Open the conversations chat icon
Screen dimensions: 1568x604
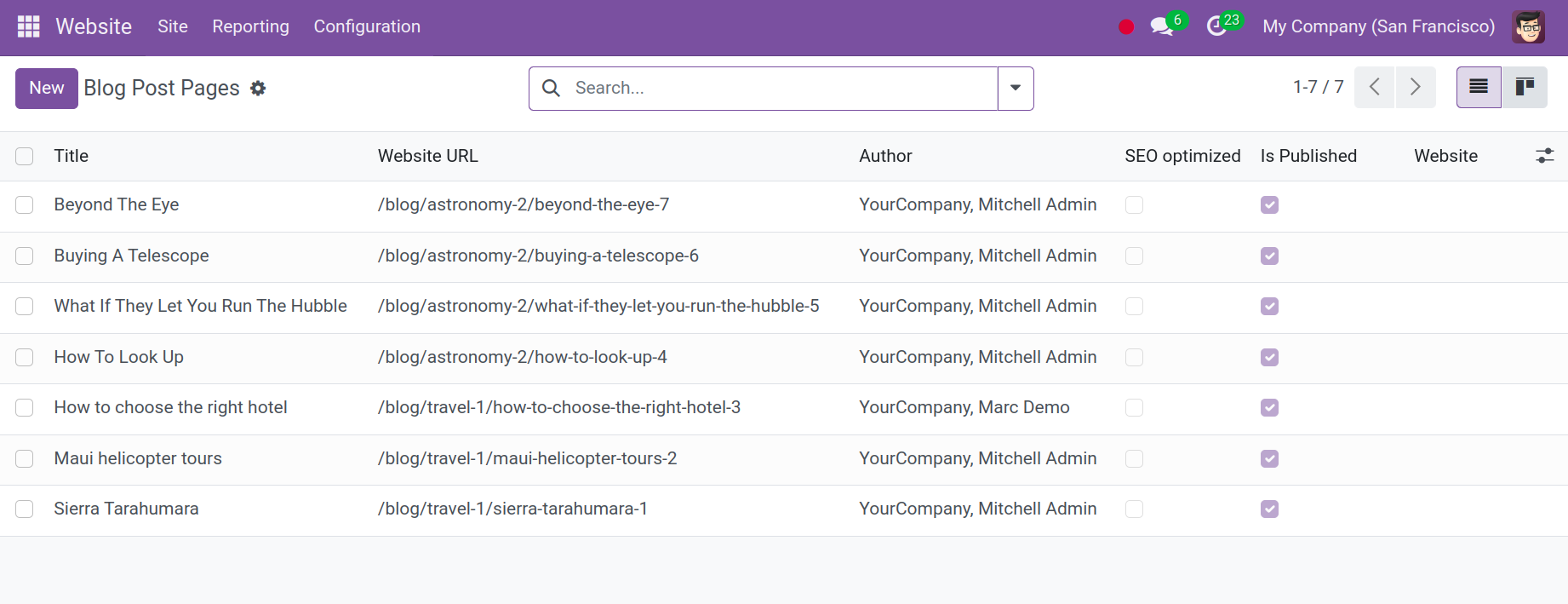tap(1161, 26)
